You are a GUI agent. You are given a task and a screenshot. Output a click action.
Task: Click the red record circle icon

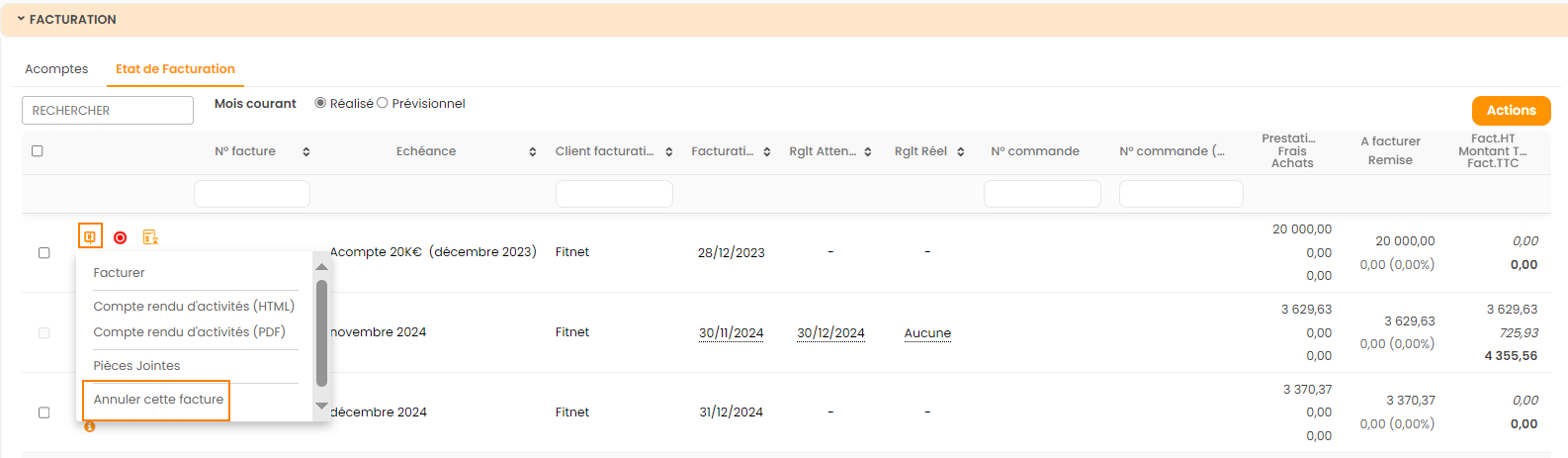[x=121, y=237]
